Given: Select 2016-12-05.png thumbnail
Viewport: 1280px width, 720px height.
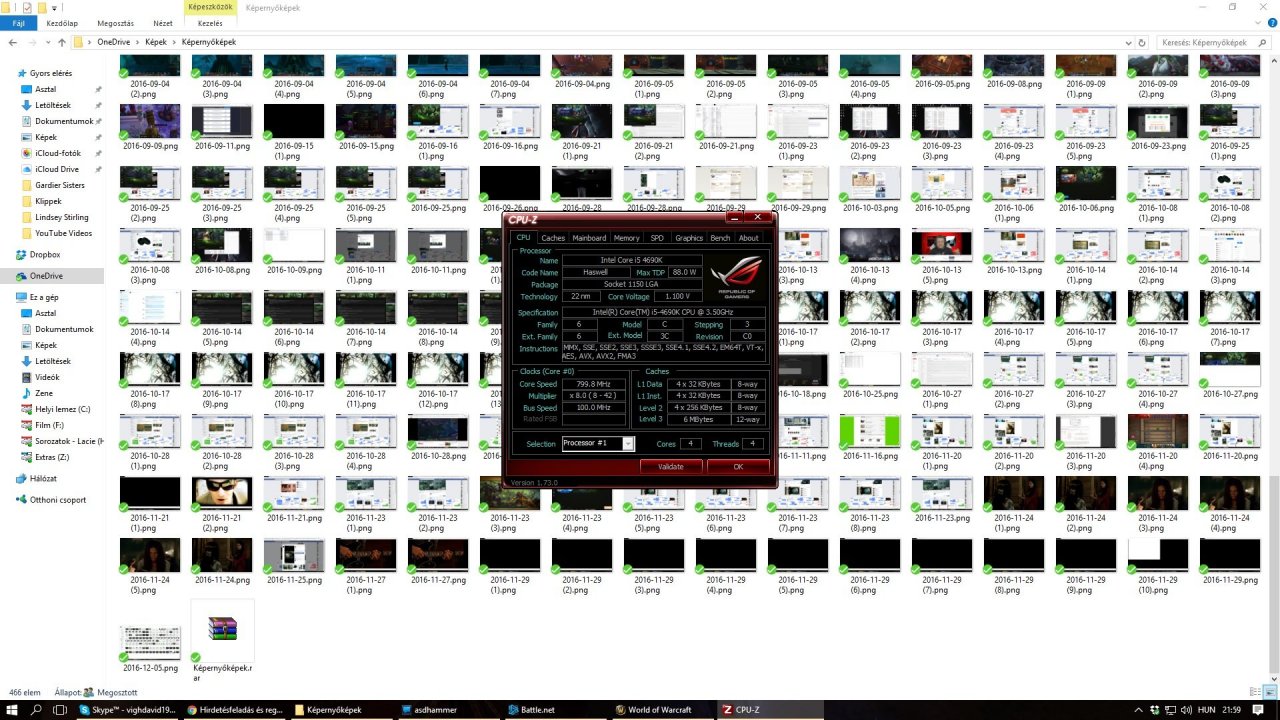Looking at the screenshot, I should 150,642.
